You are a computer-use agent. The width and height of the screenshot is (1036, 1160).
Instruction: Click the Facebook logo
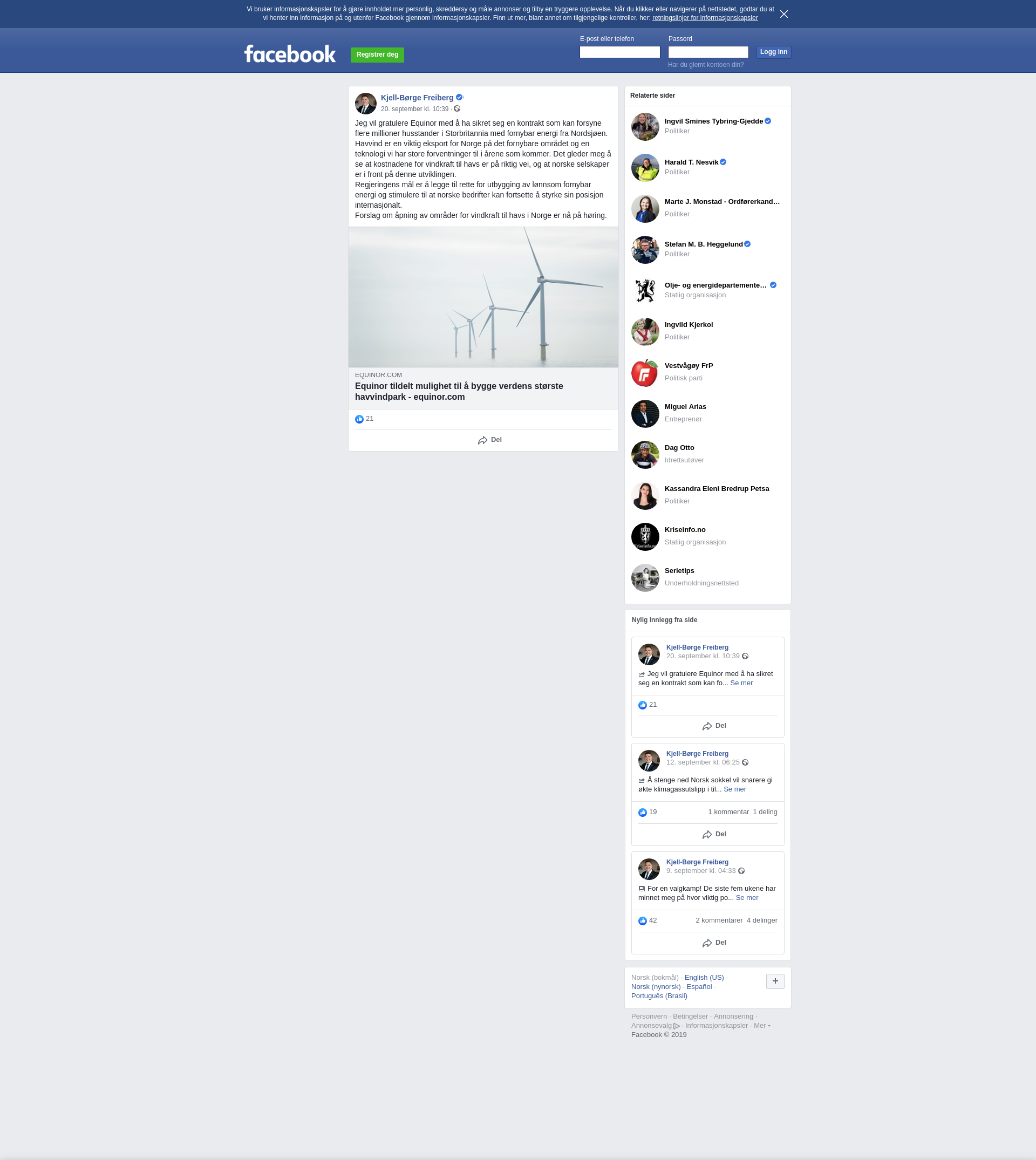coord(290,54)
